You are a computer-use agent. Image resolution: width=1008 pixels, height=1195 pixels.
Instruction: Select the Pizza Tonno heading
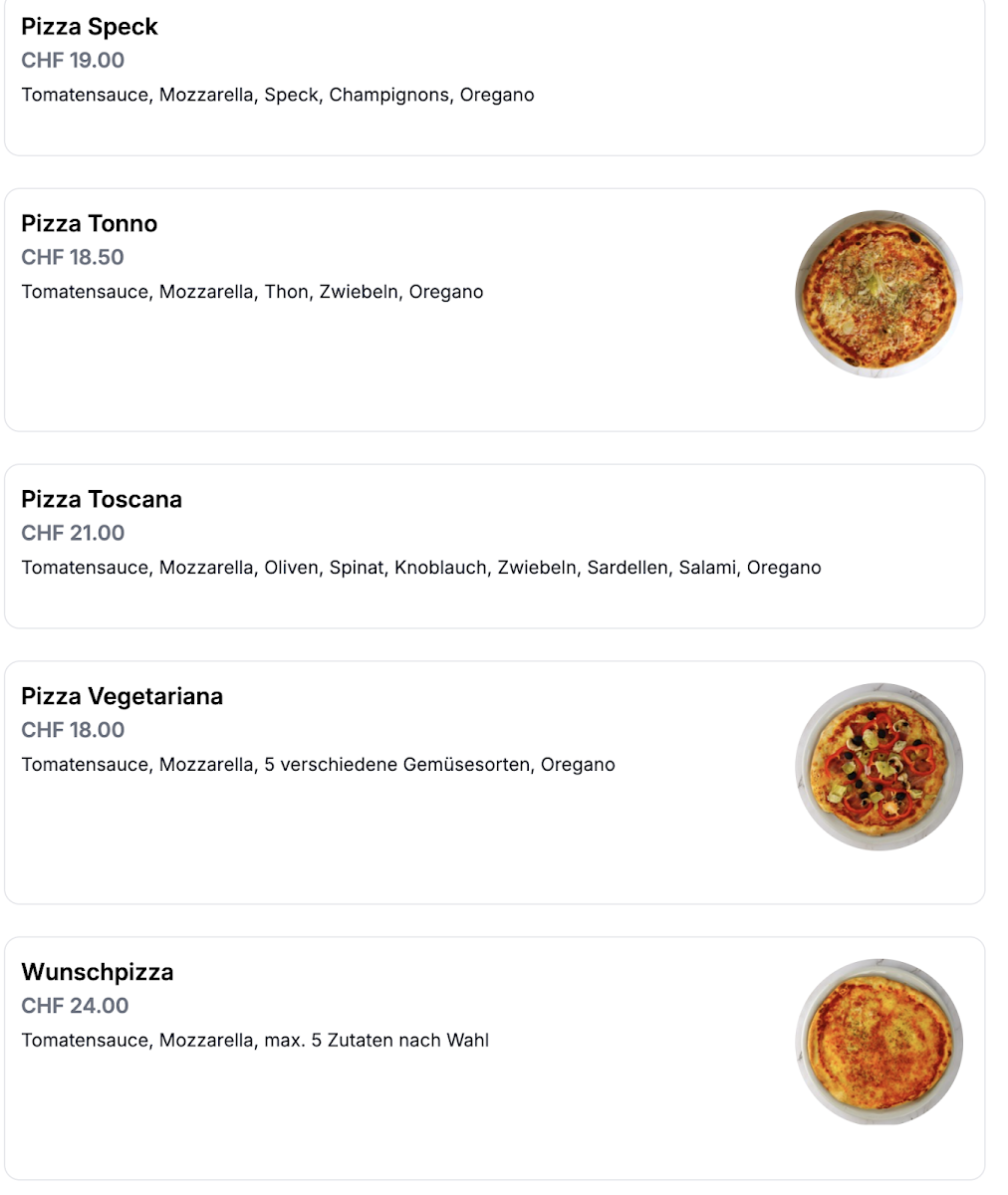point(90,224)
